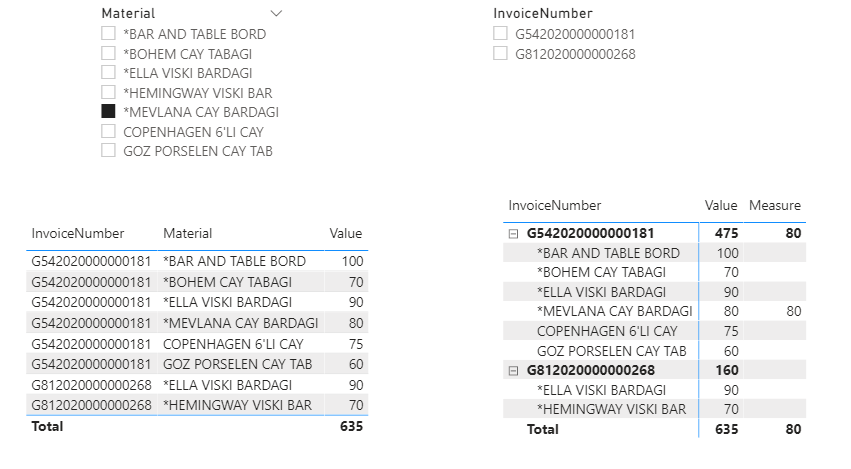Image resolution: width=851 pixels, height=469 pixels.
Task: Click the Measure column header in matrix
Action: 775,206
